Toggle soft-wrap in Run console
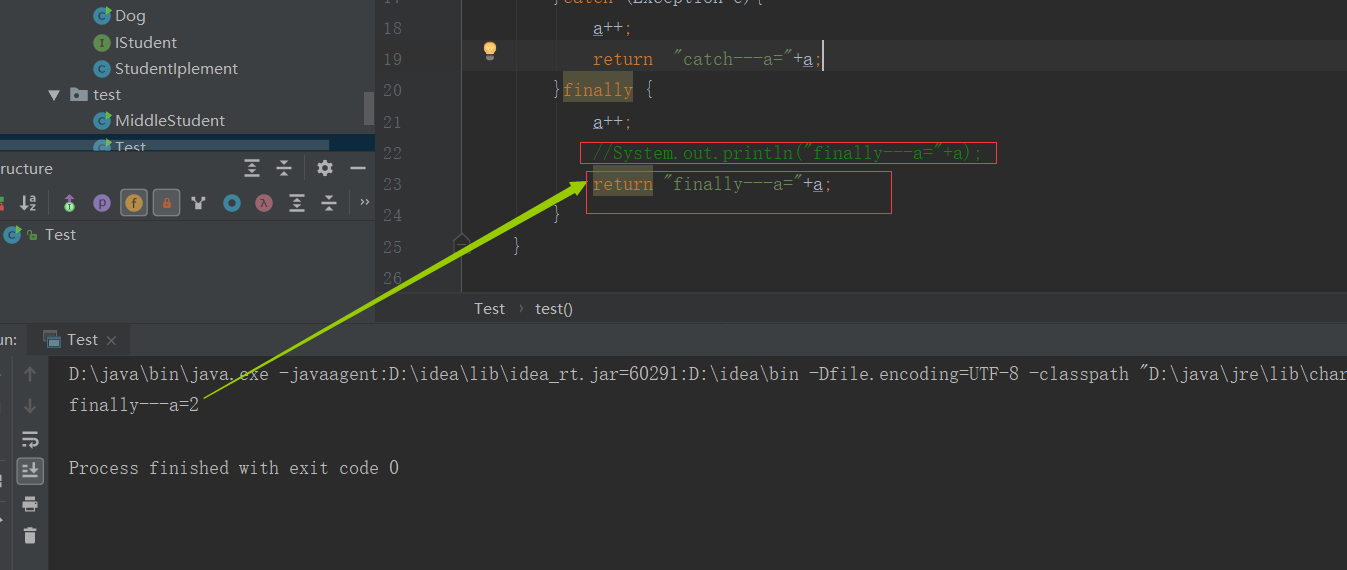1347x570 pixels. coord(30,438)
